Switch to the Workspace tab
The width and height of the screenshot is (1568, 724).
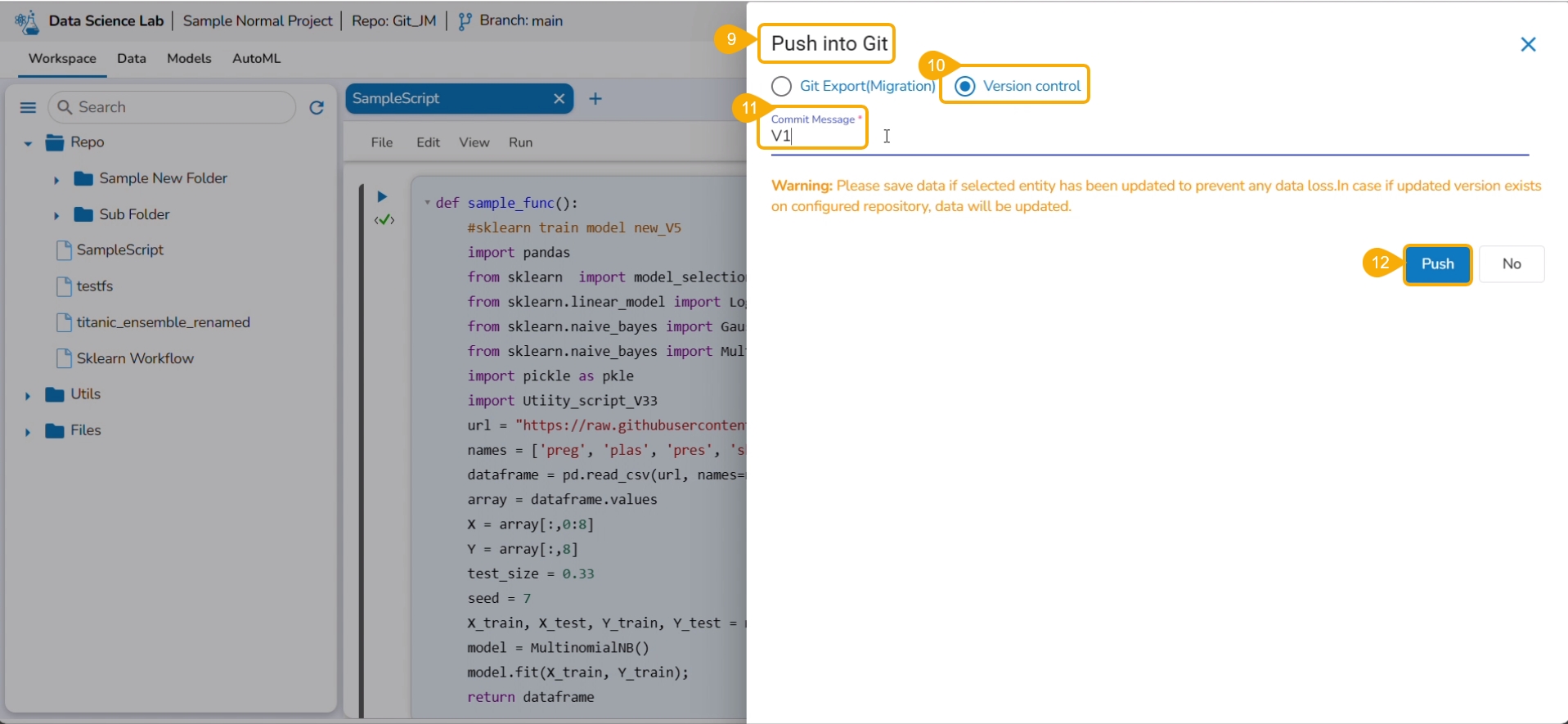[x=62, y=58]
